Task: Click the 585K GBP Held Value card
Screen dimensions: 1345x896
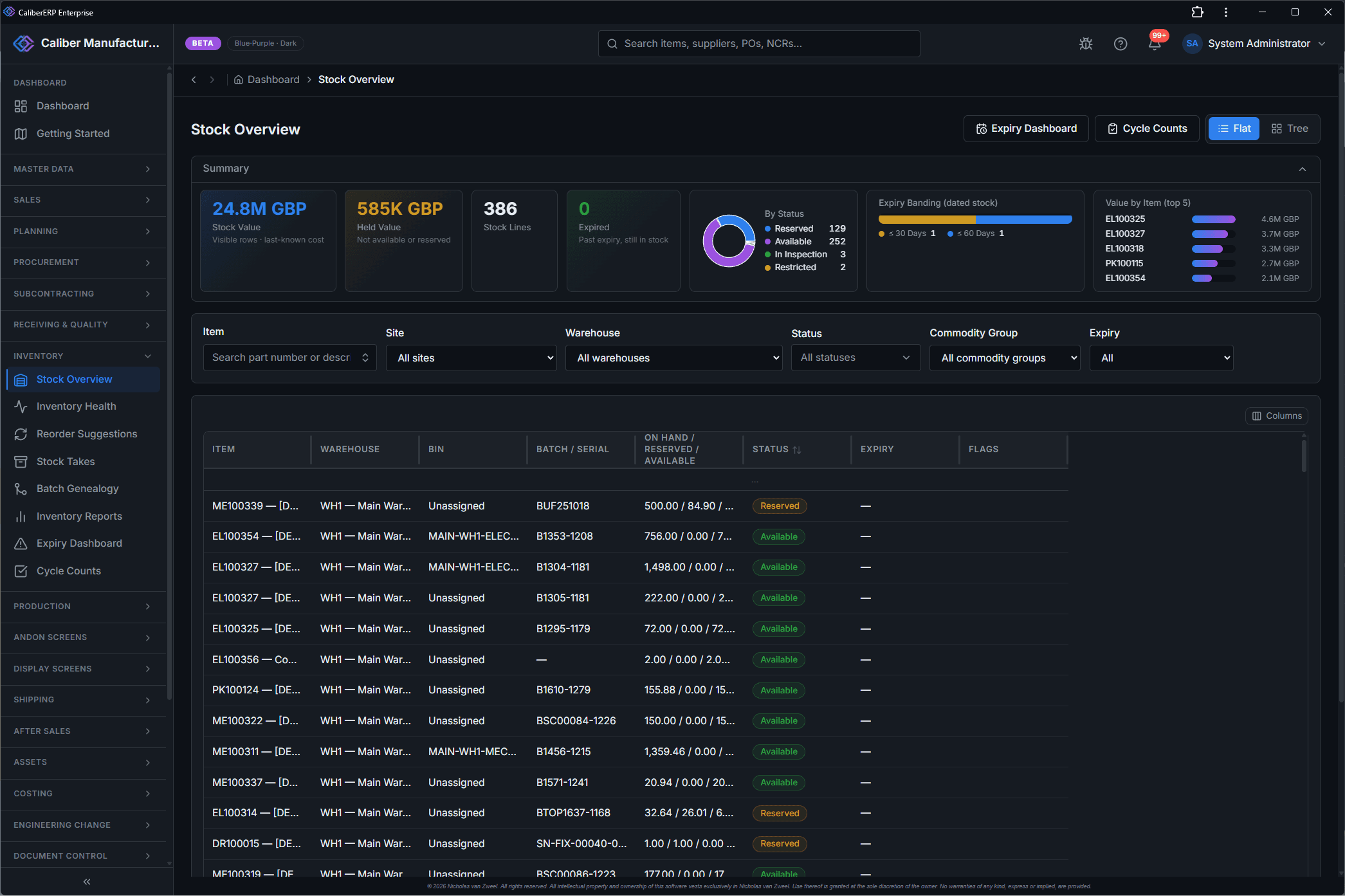Action: coord(403,241)
